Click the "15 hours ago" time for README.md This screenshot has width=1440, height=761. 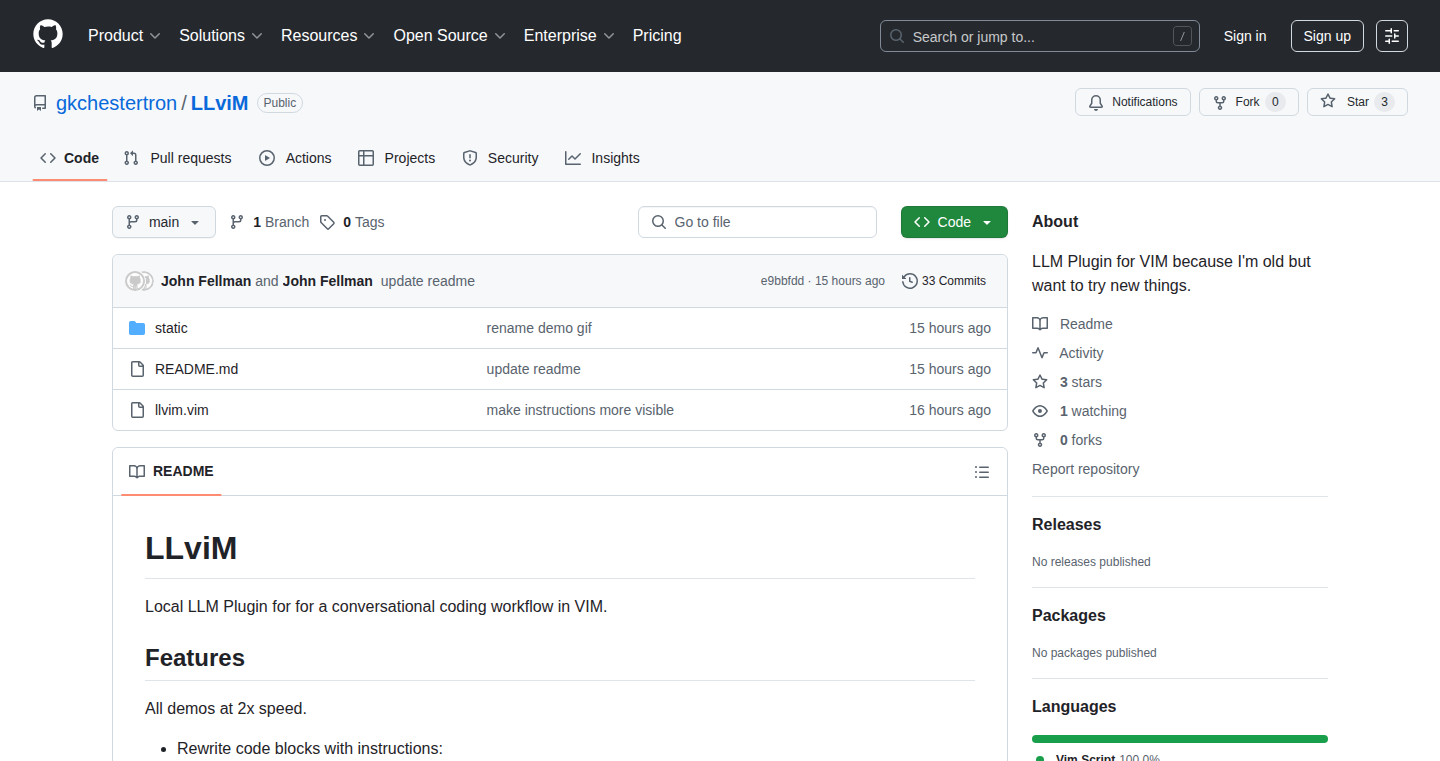[x=950, y=369]
